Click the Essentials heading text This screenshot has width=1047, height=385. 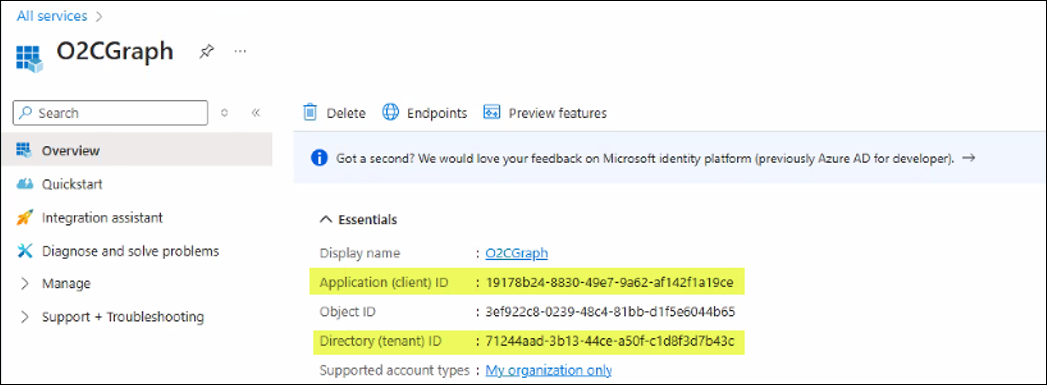click(x=368, y=220)
